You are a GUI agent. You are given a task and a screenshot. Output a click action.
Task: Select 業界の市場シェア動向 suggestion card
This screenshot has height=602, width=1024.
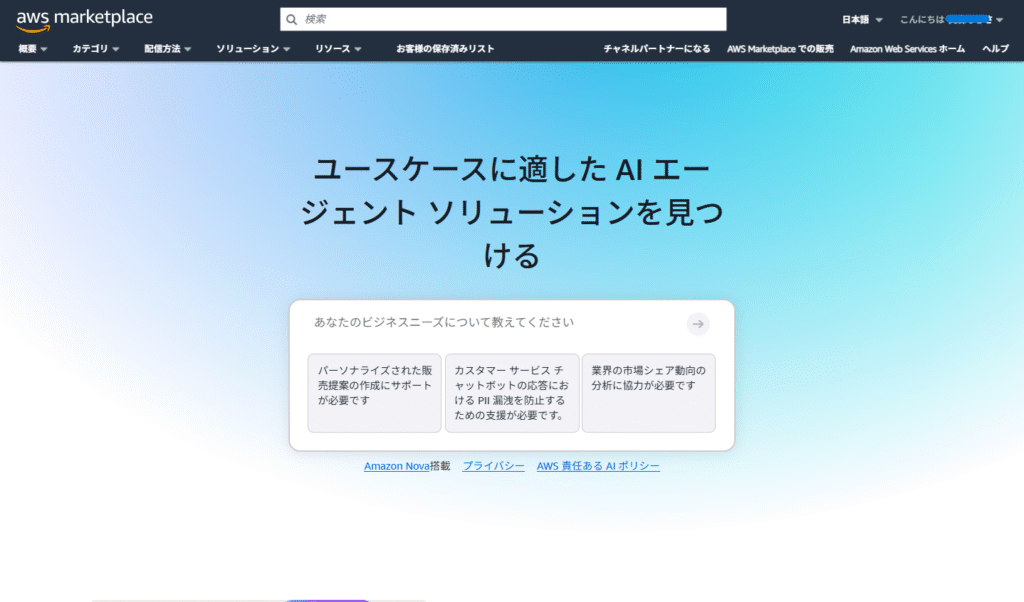pos(648,393)
